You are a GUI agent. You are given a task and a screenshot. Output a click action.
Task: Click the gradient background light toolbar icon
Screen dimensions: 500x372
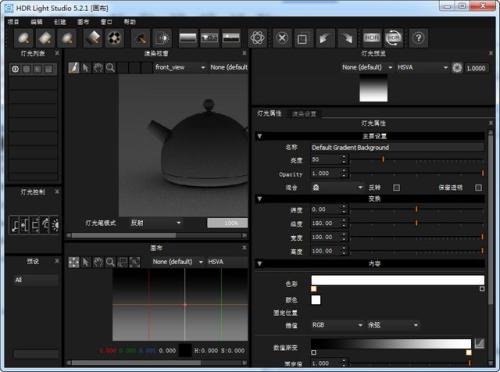(x=188, y=38)
